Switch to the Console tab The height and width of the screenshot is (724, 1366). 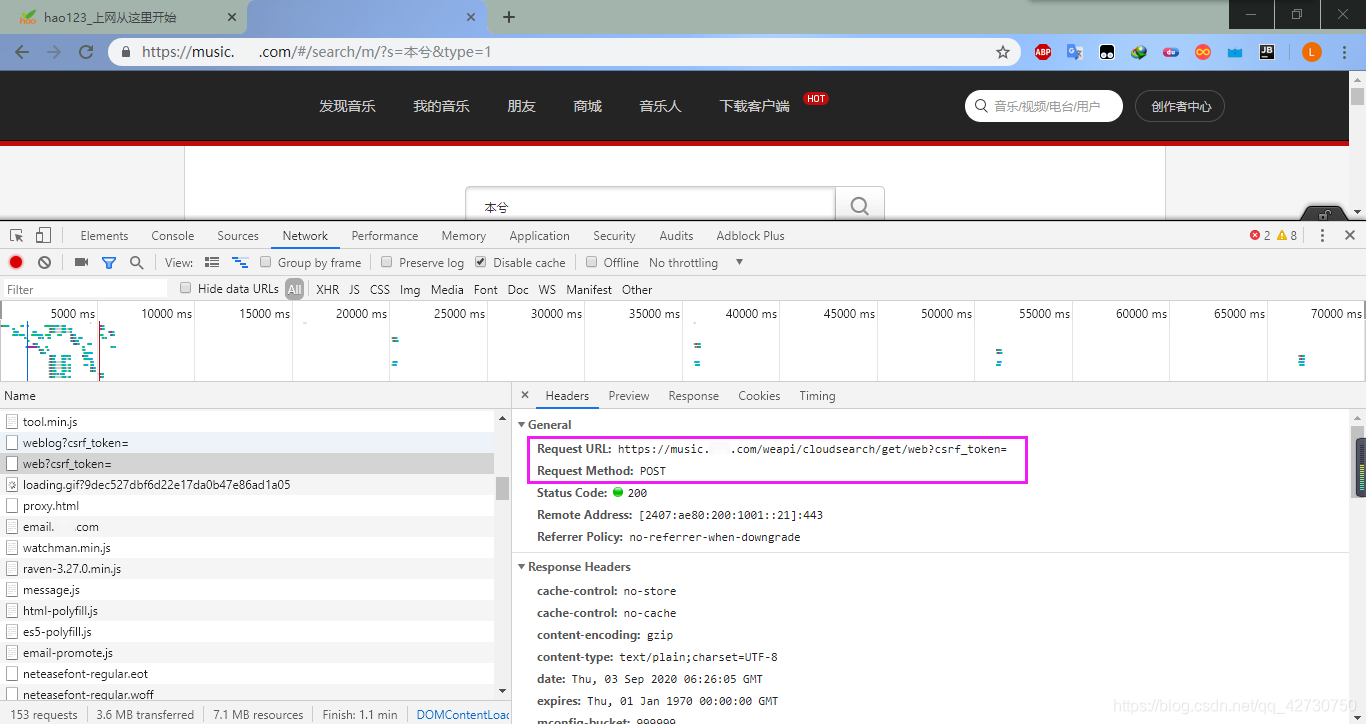click(173, 236)
